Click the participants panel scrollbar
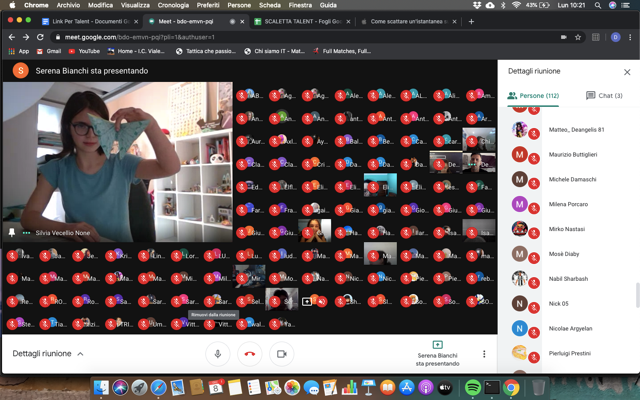The width and height of the screenshot is (640, 400). (636, 295)
